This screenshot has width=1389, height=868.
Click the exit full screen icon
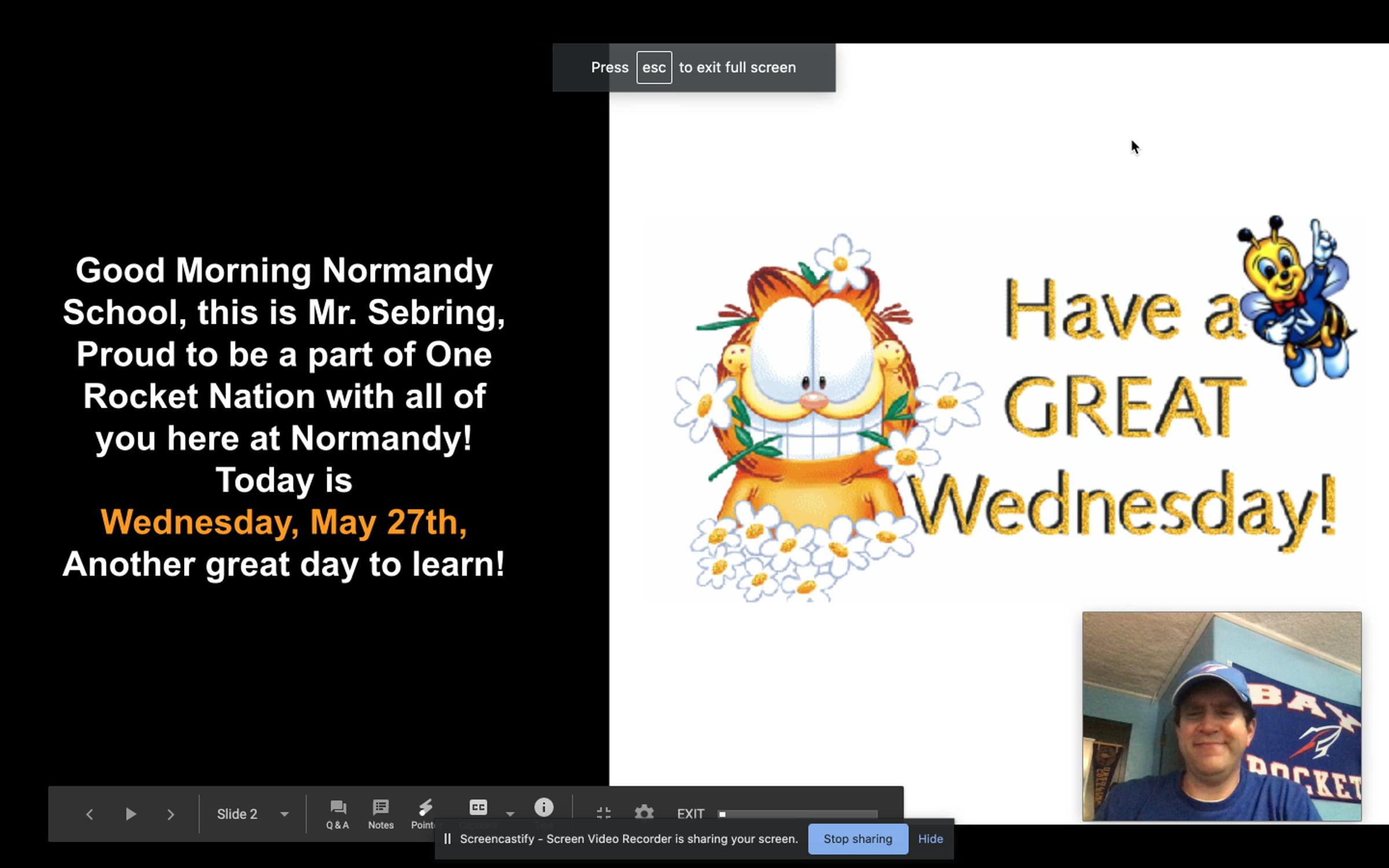[x=604, y=813]
